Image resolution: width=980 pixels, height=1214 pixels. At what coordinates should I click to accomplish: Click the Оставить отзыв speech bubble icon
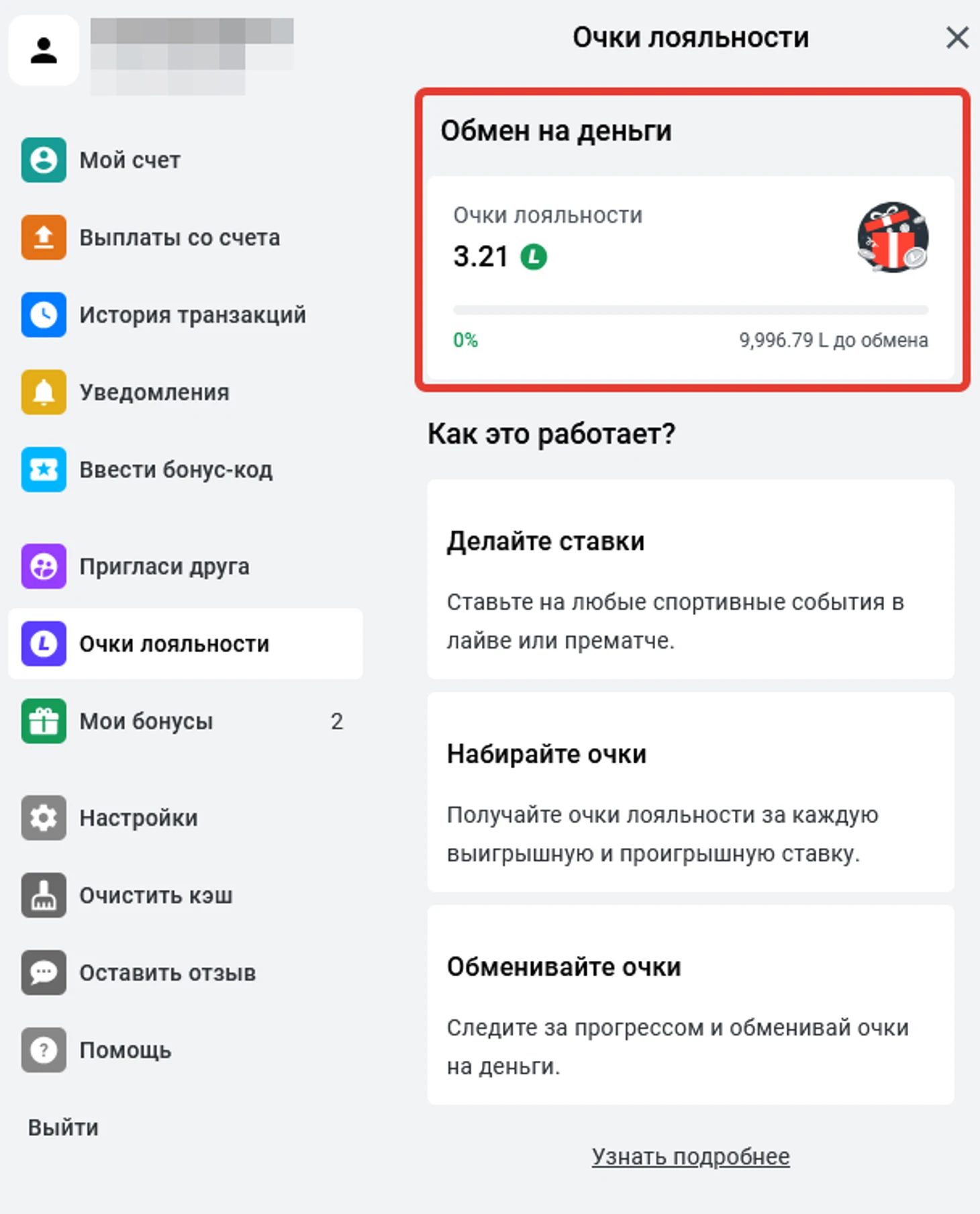click(x=44, y=972)
